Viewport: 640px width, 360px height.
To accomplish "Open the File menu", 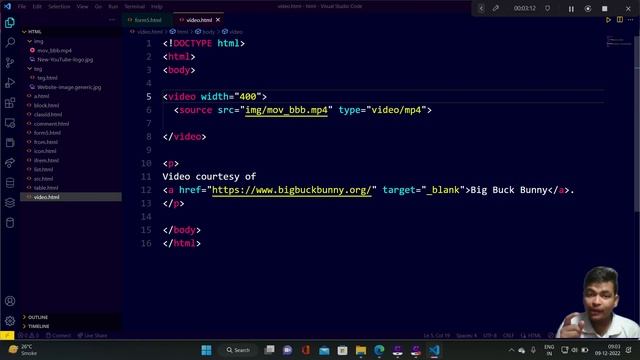I will click(22, 7).
